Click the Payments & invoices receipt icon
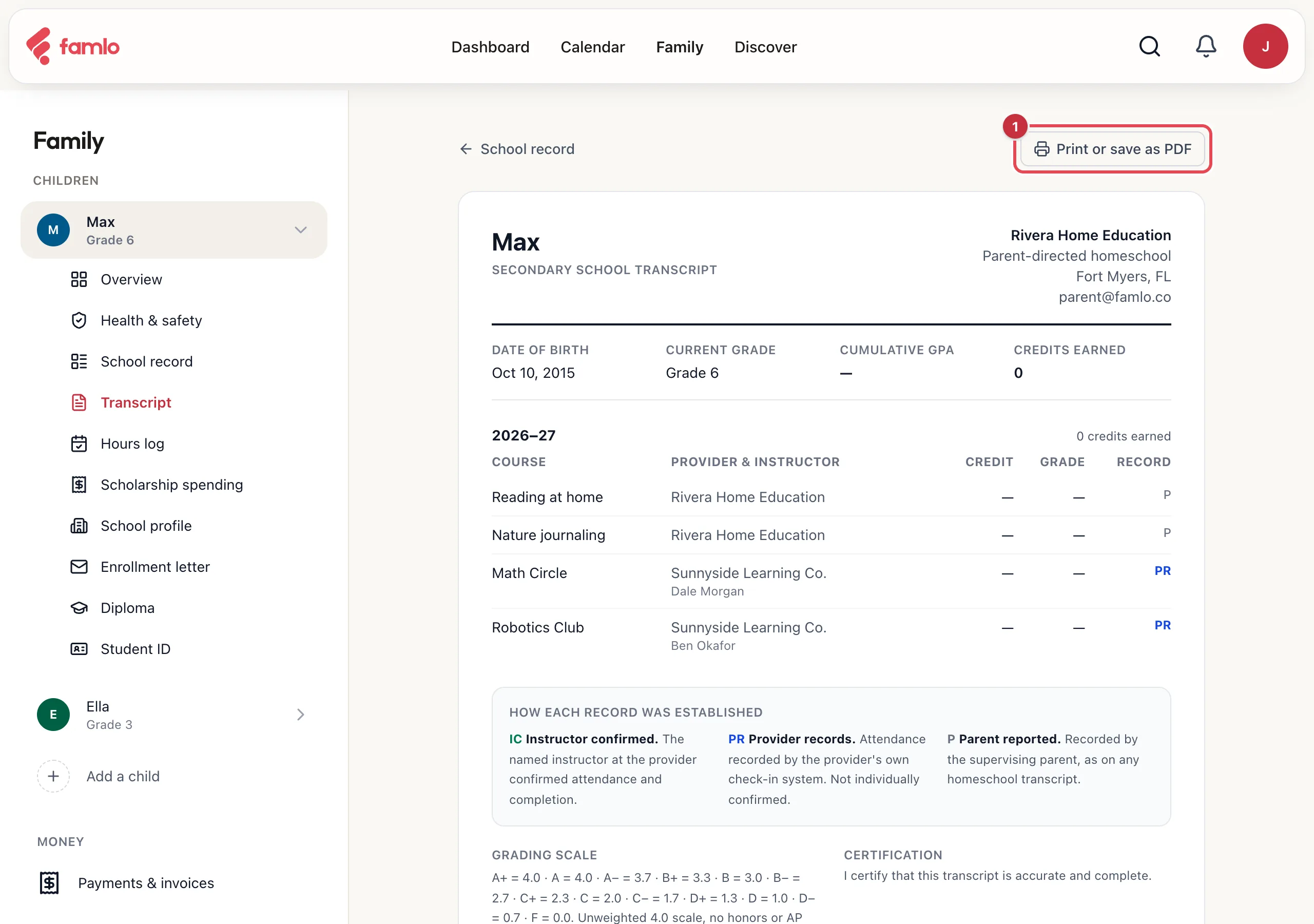Image resolution: width=1314 pixels, height=924 pixels. pyautogui.click(x=49, y=883)
